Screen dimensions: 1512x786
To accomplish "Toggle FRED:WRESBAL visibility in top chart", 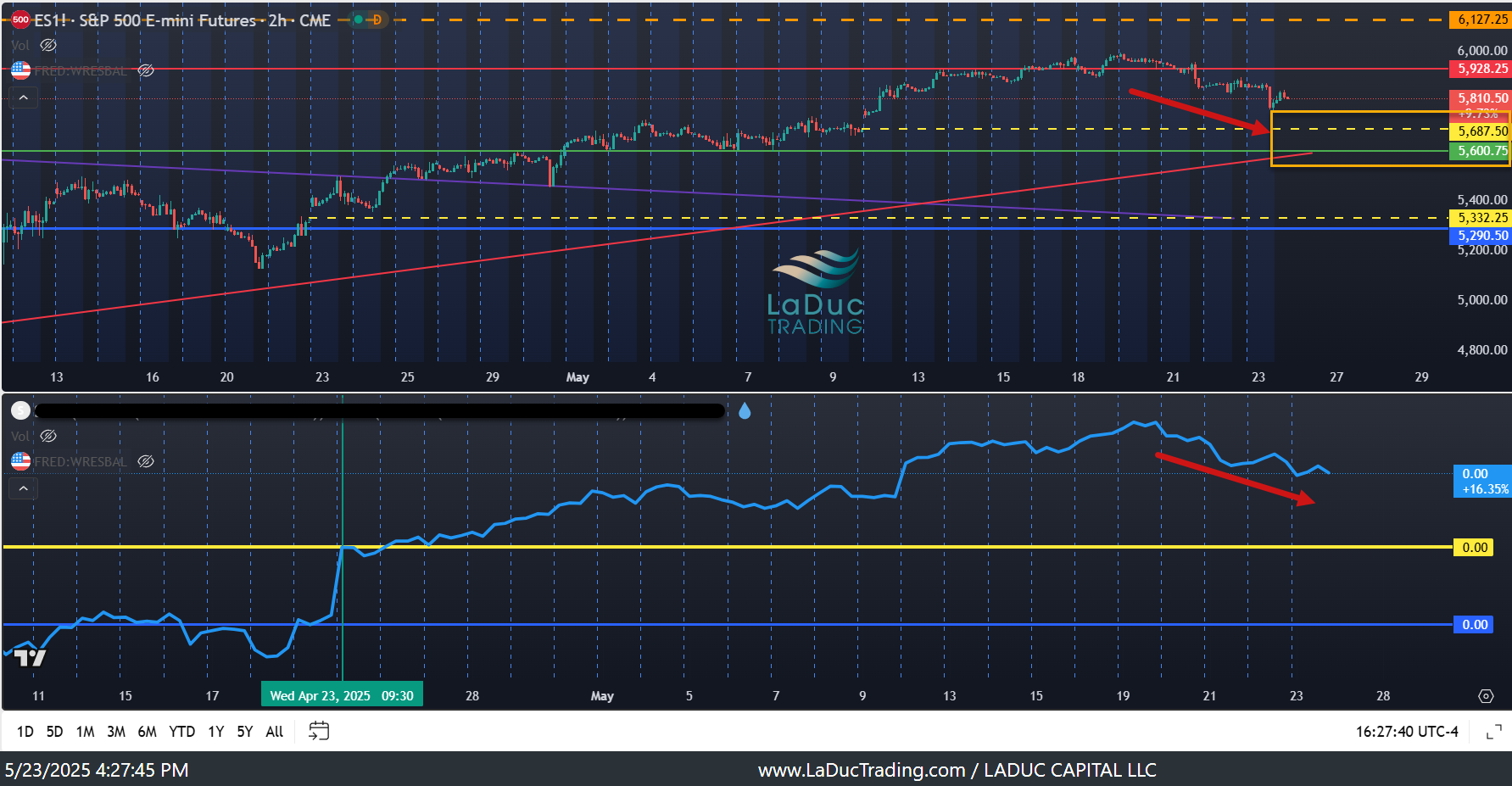I will pyautogui.click(x=146, y=70).
